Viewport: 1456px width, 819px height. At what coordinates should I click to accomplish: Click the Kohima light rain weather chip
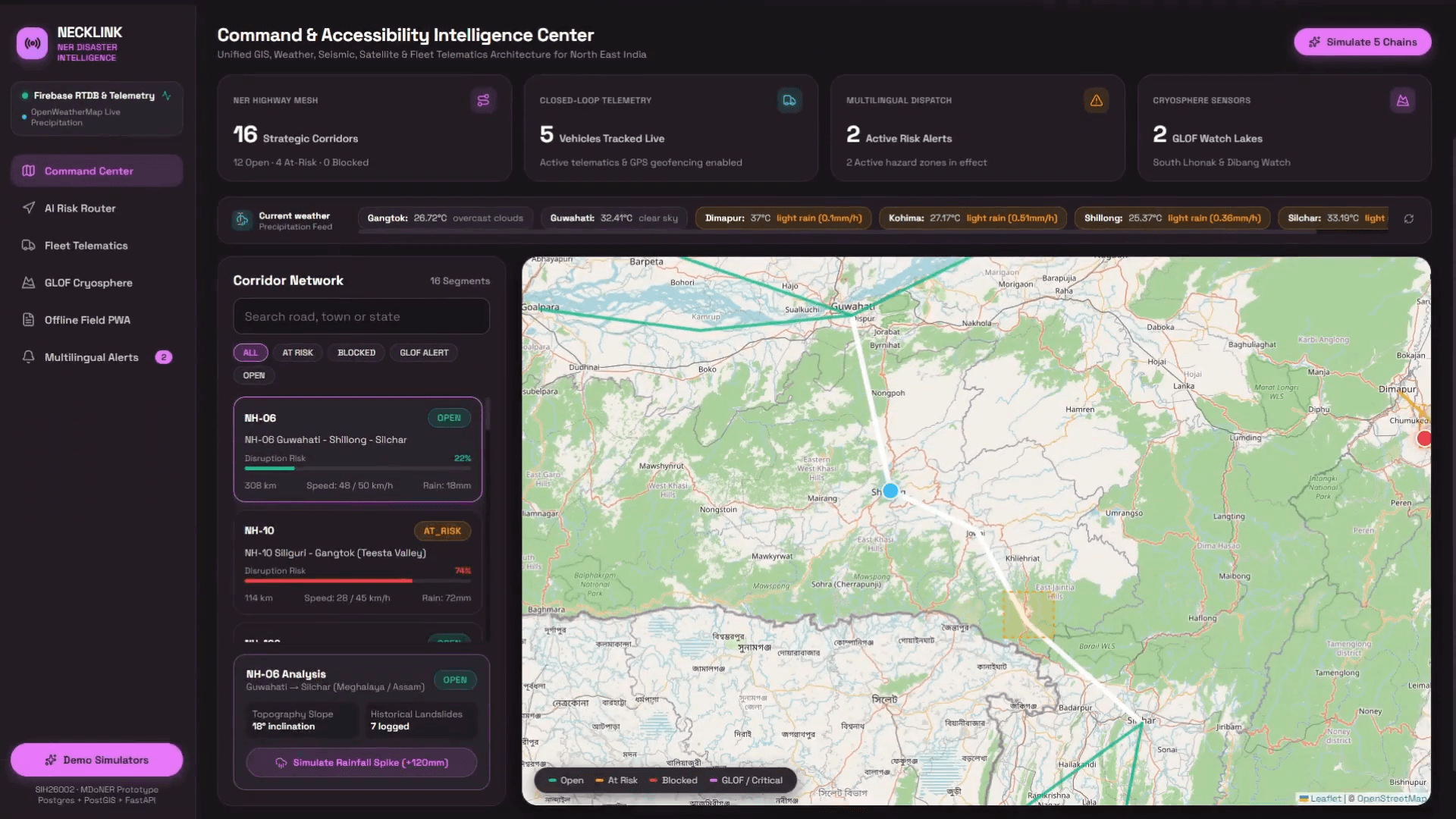pyautogui.click(x=973, y=218)
